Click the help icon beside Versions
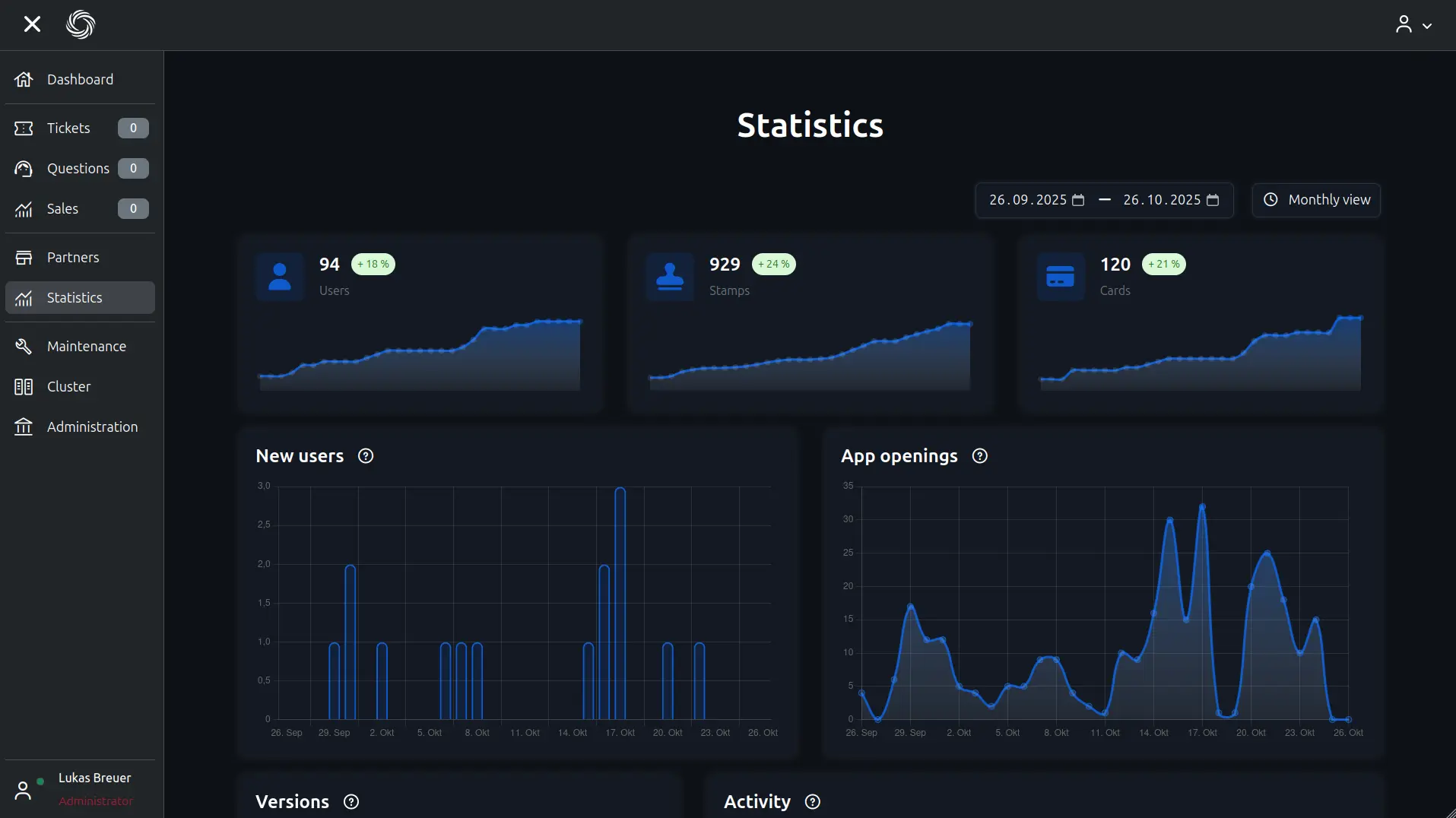Viewport: 1456px width, 818px height. [351, 802]
